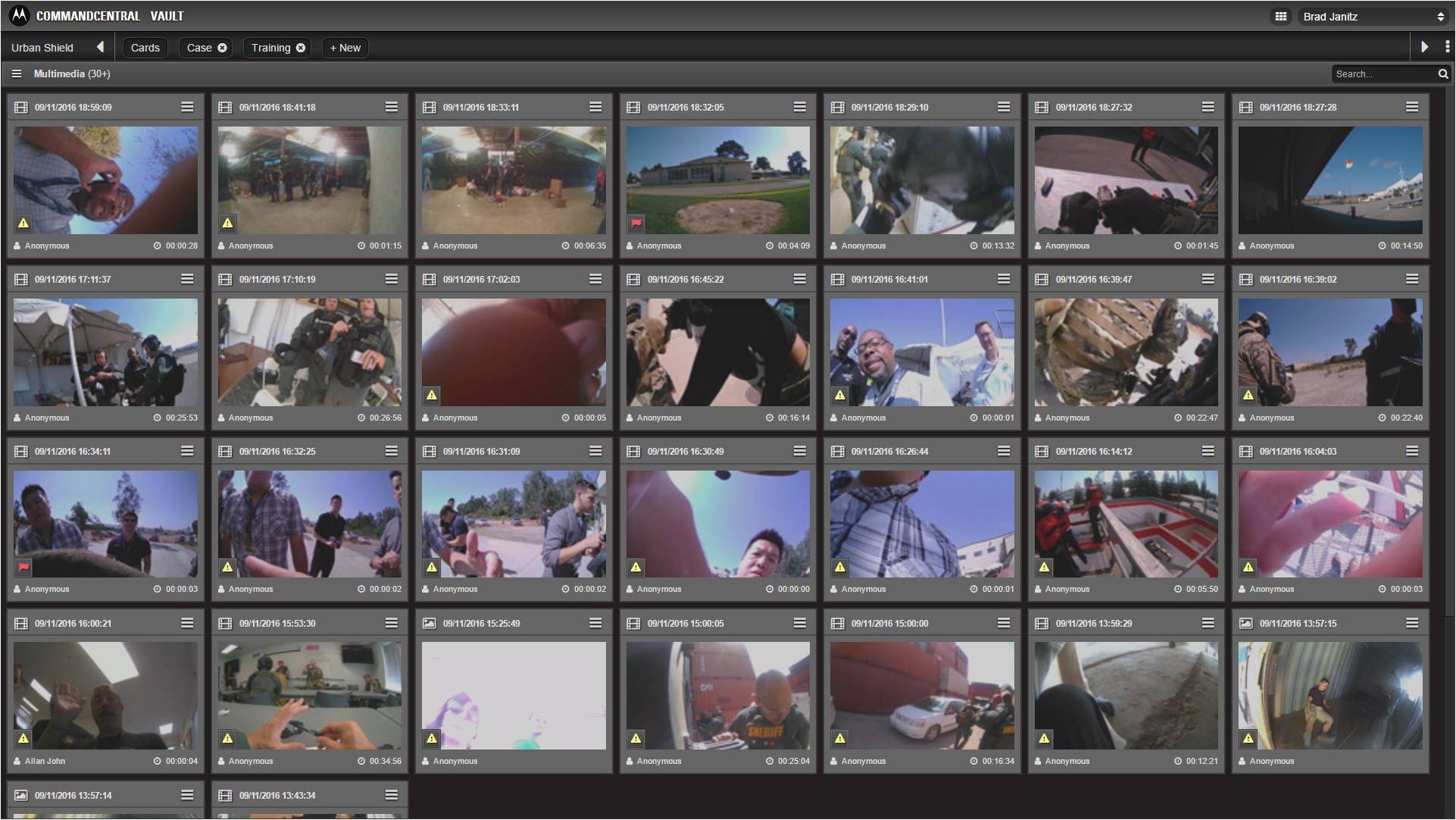Screen dimensions: 1456x820
Task: Click the video camera icon on the 13:43:34 card
Action: click(224, 795)
